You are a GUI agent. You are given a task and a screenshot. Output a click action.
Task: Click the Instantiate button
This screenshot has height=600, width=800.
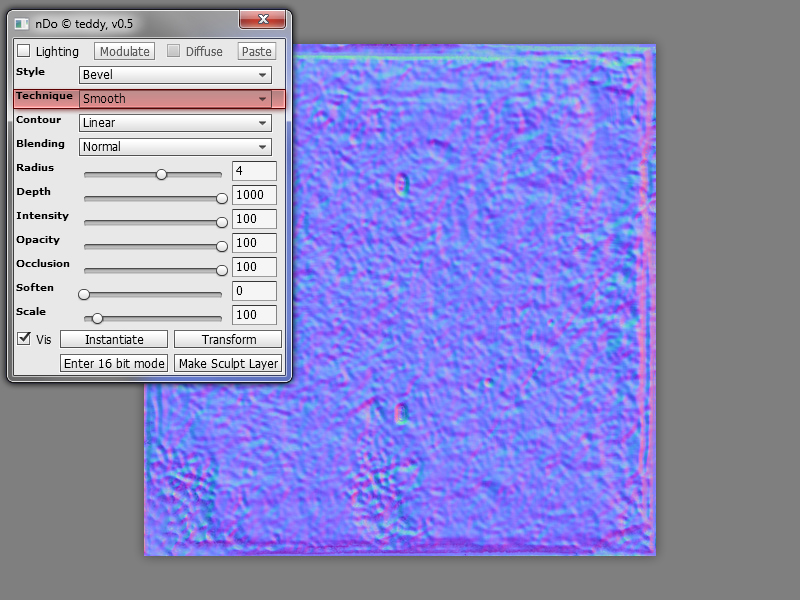pos(114,339)
